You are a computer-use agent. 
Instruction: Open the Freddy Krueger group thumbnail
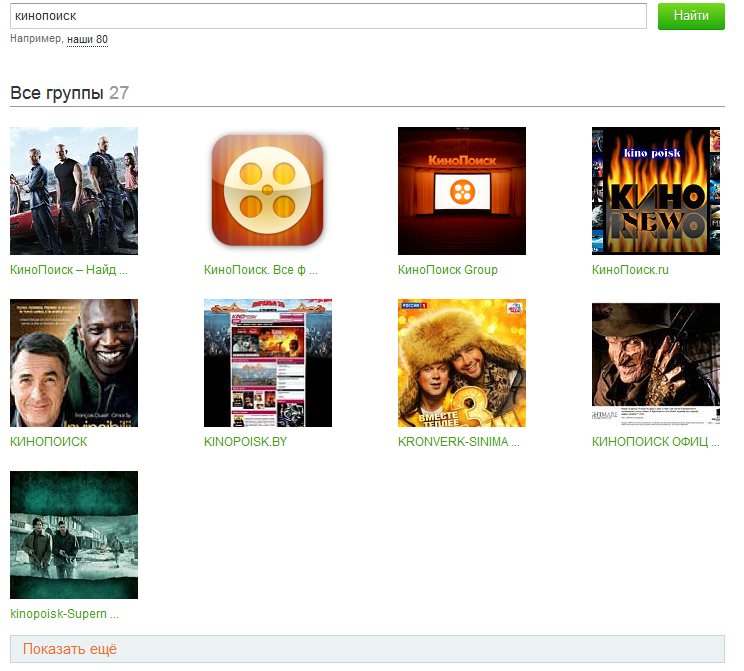pos(656,363)
